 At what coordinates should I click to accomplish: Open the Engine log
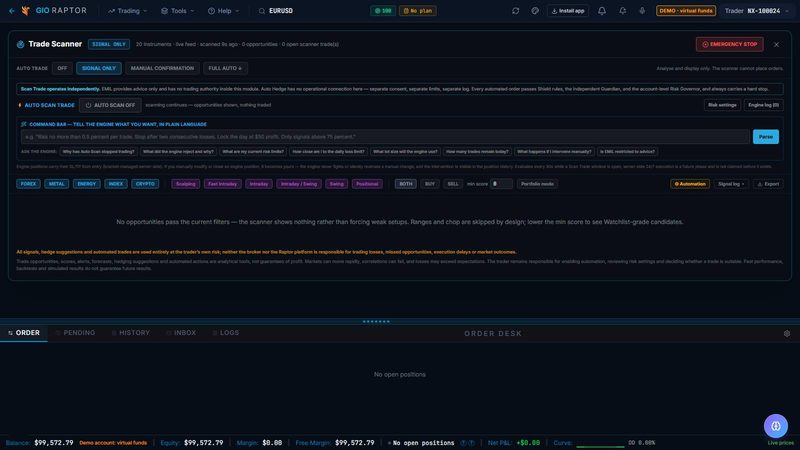click(x=763, y=105)
